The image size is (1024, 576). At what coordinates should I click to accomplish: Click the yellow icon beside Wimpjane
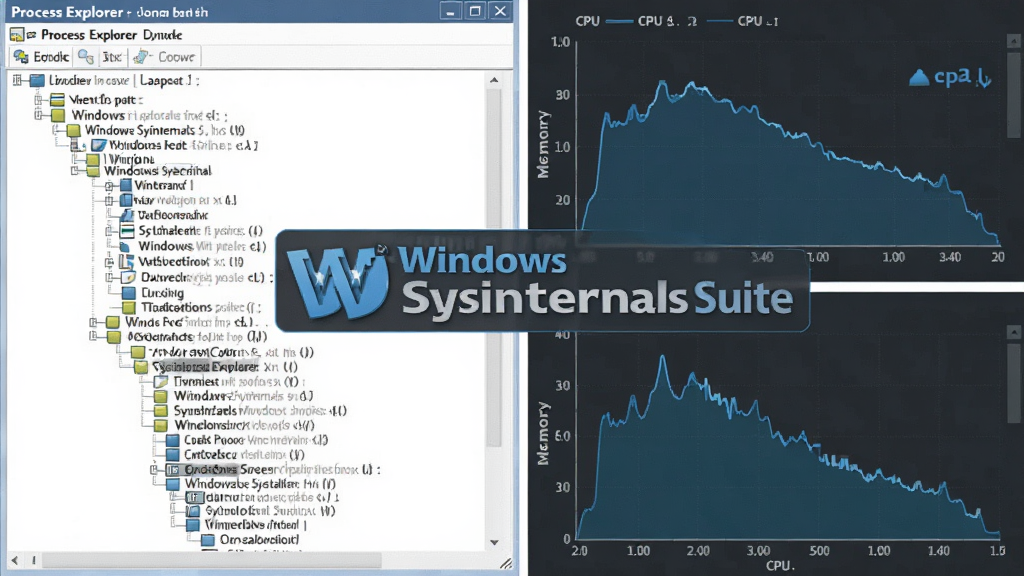click(x=93, y=159)
